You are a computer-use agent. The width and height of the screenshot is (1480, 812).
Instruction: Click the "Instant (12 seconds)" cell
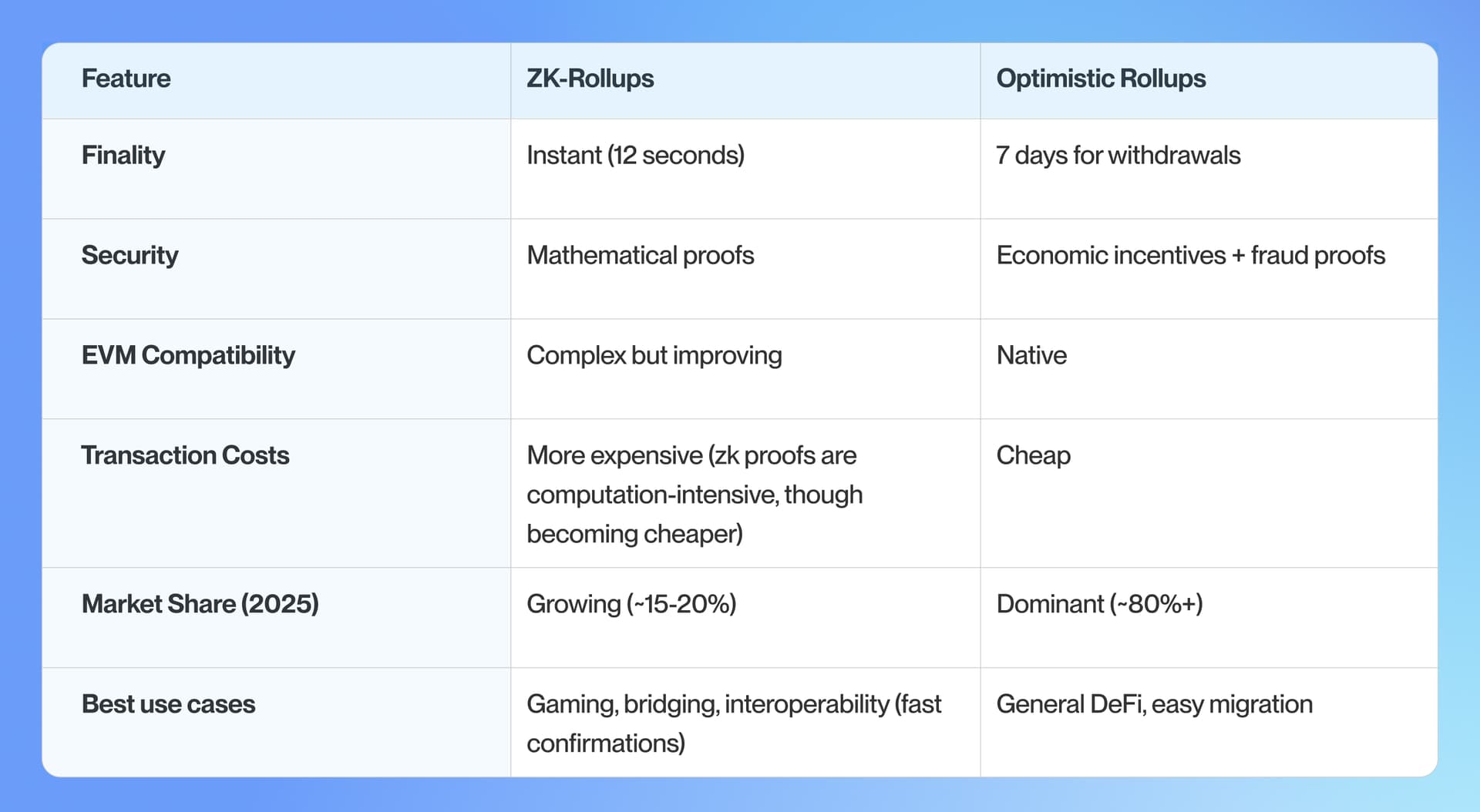tap(635, 156)
